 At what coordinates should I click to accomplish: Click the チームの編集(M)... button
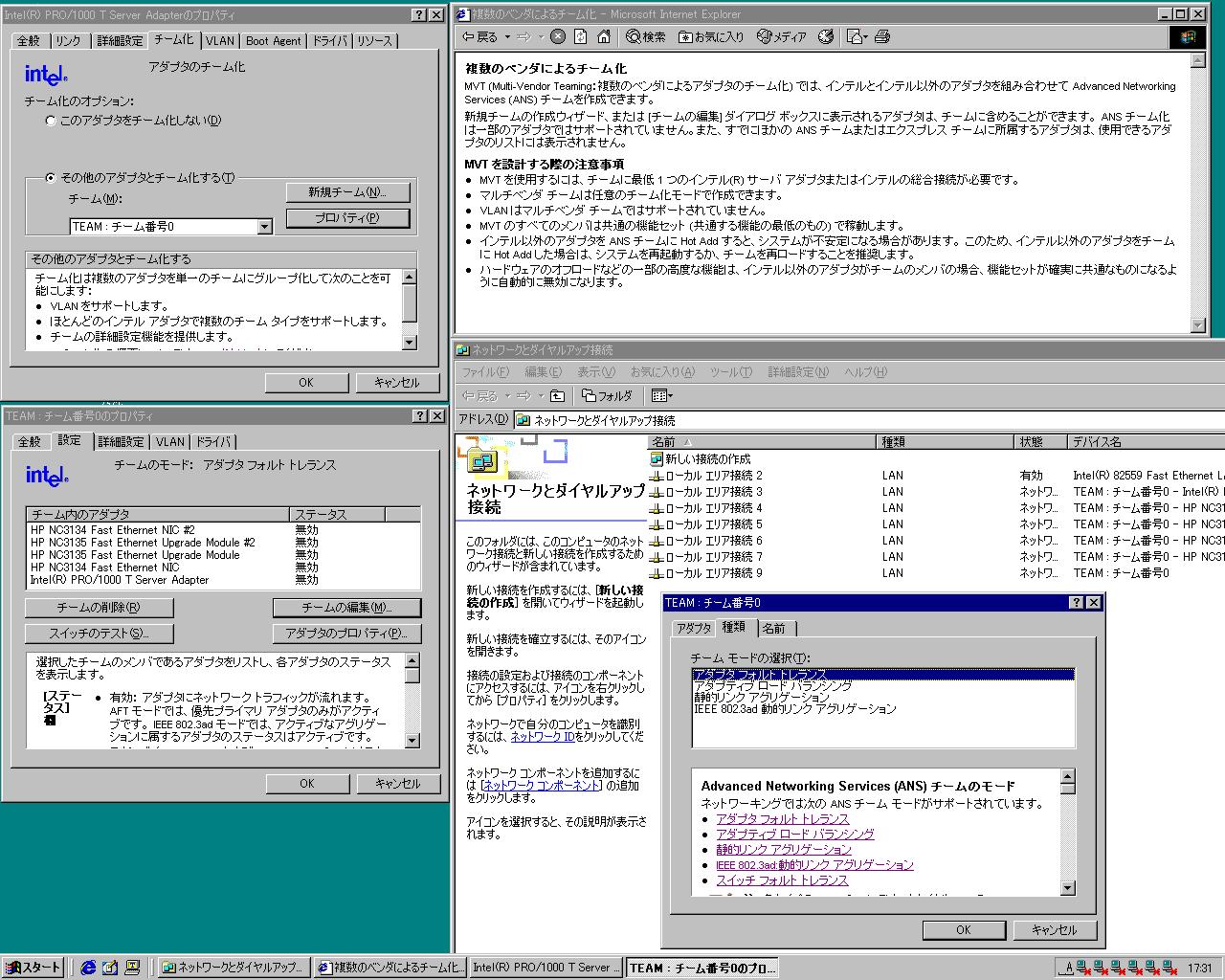(346, 608)
